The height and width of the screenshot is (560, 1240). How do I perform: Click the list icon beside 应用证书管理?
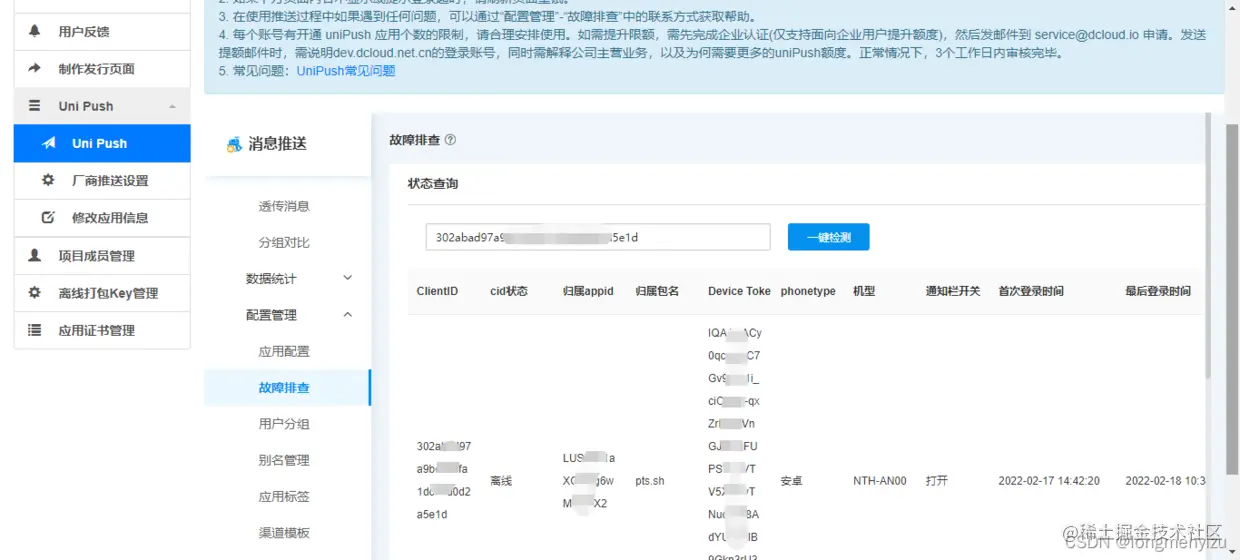point(35,330)
